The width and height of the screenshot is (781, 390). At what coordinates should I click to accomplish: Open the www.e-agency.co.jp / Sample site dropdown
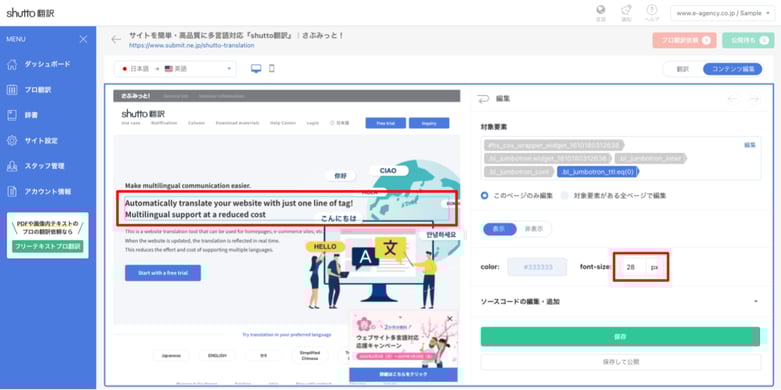pyautogui.click(x=723, y=13)
